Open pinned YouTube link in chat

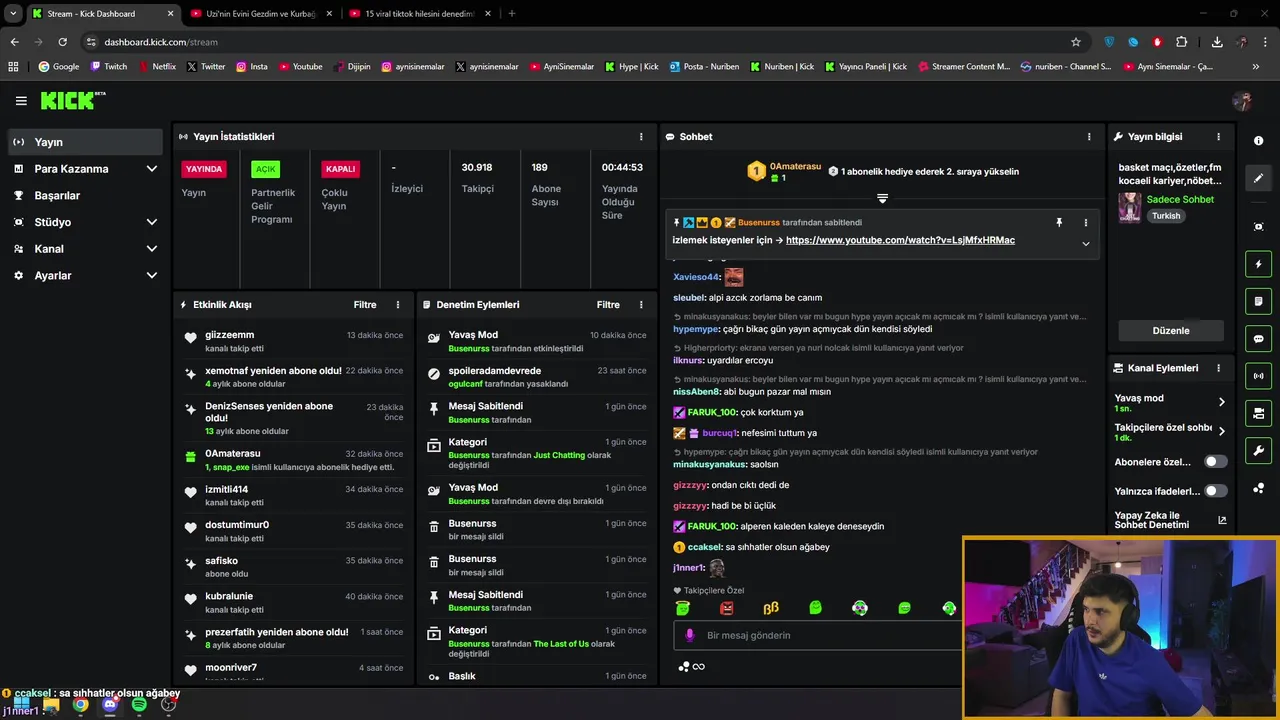point(900,240)
